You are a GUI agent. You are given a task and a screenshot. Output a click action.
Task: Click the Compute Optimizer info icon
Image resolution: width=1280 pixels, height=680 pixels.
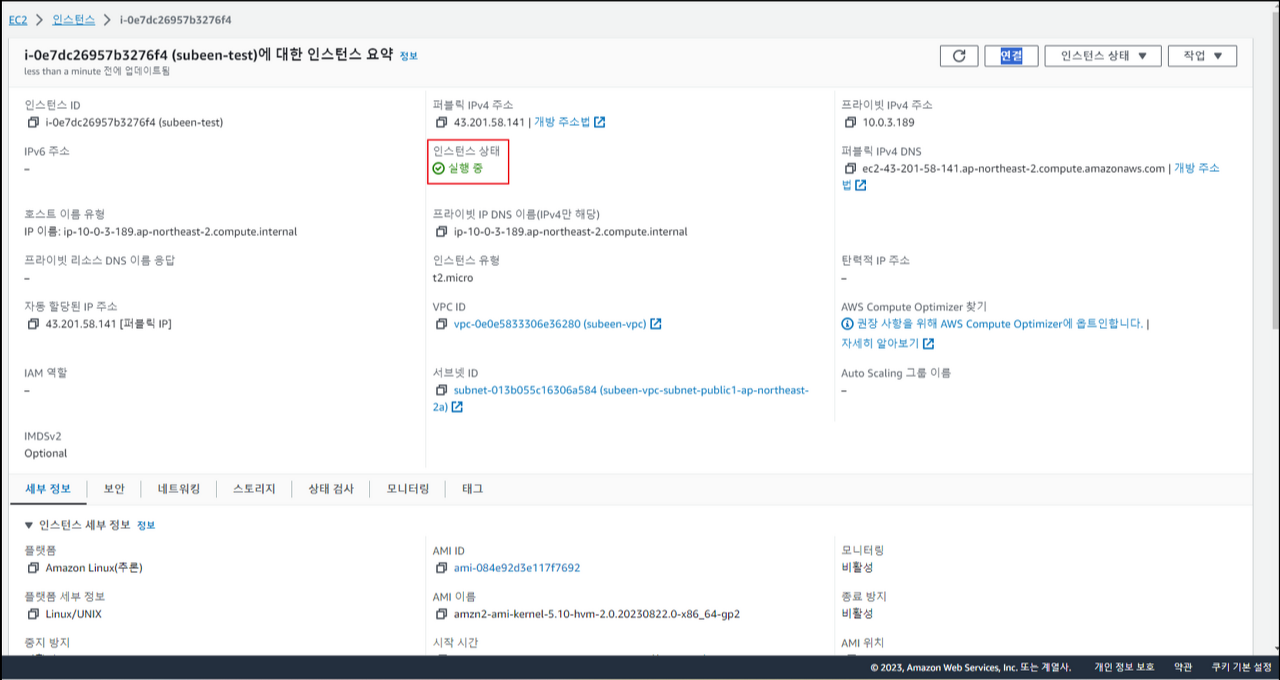pyautogui.click(x=847, y=324)
